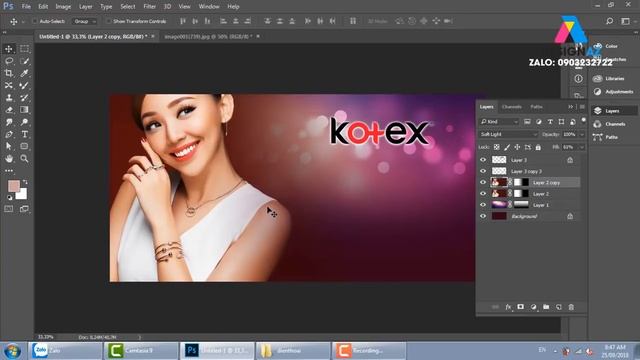Open the File menu
640x360 pixels.
[26, 7]
